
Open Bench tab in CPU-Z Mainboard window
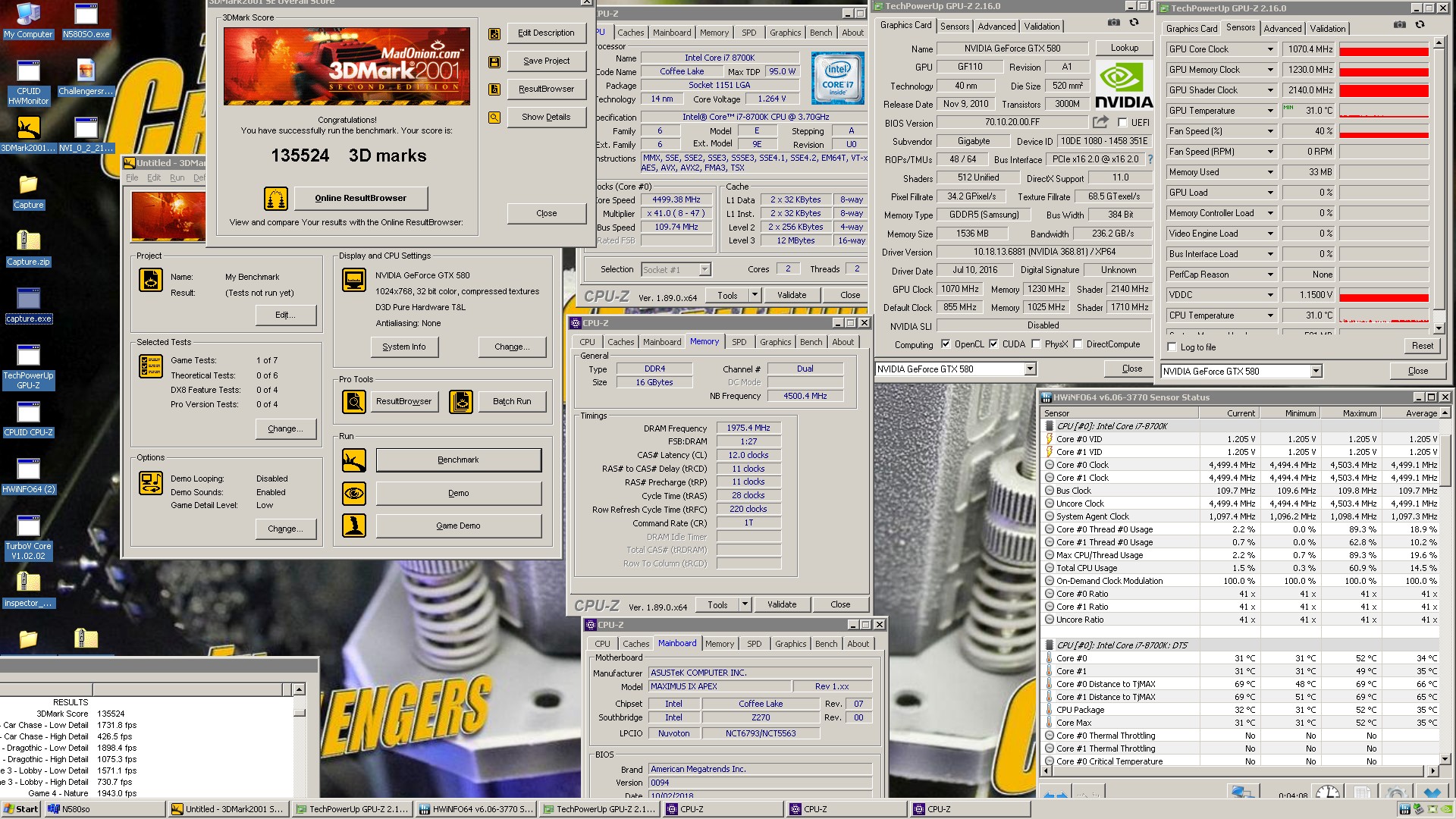tap(826, 644)
